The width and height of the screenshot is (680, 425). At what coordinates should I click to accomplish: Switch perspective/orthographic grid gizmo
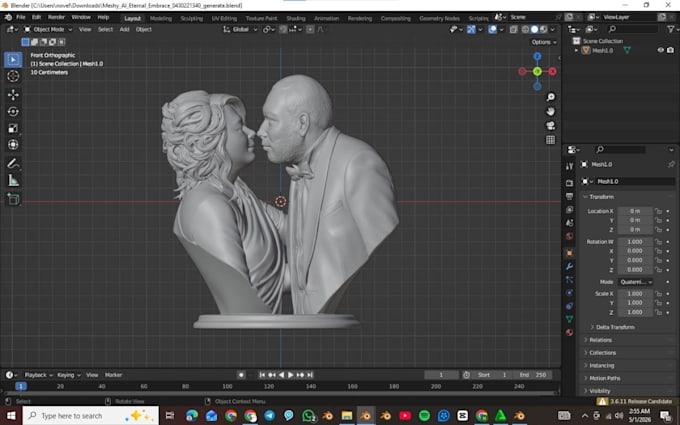(x=550, y=140)
